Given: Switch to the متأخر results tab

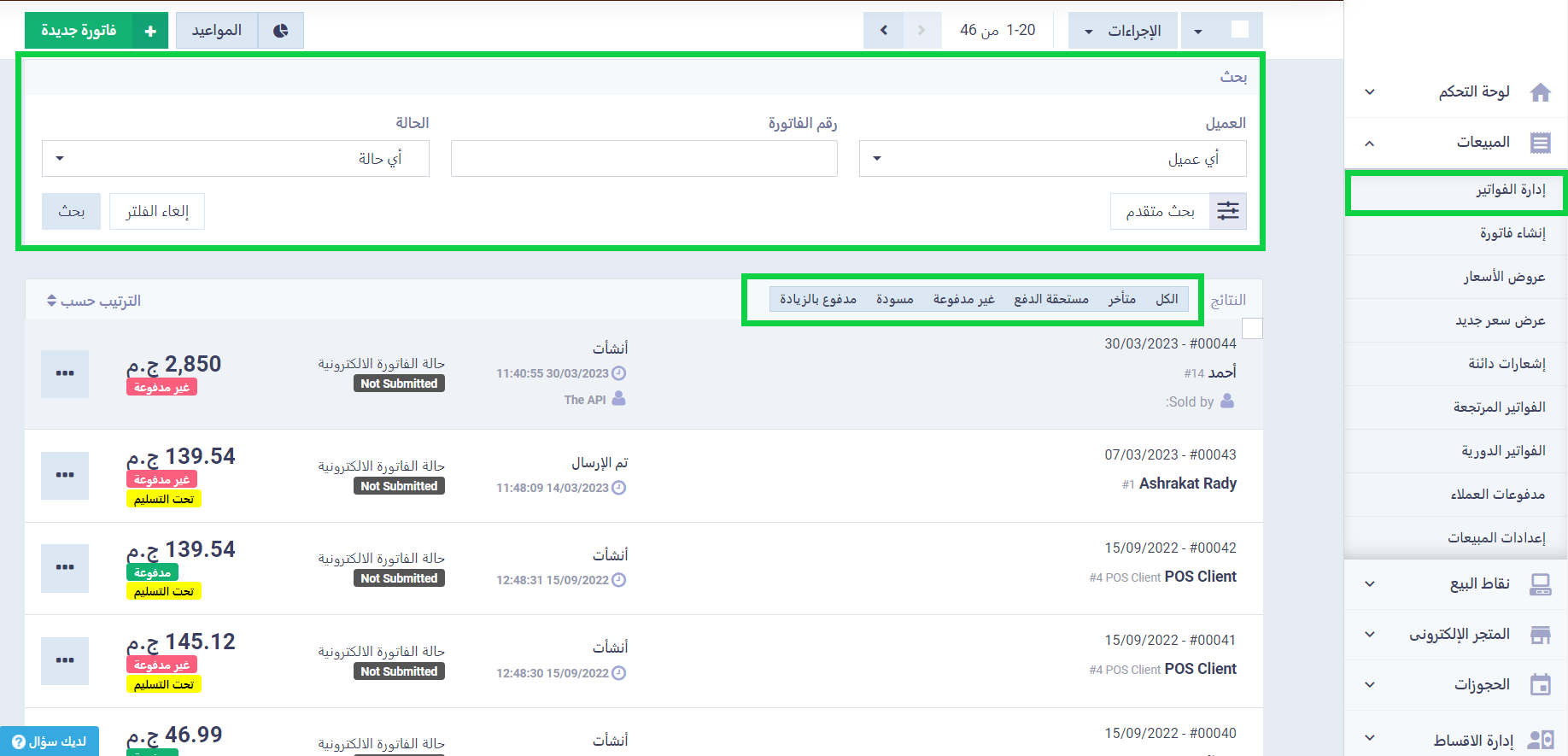Looking at the screenshot, I should (1121, 299).
